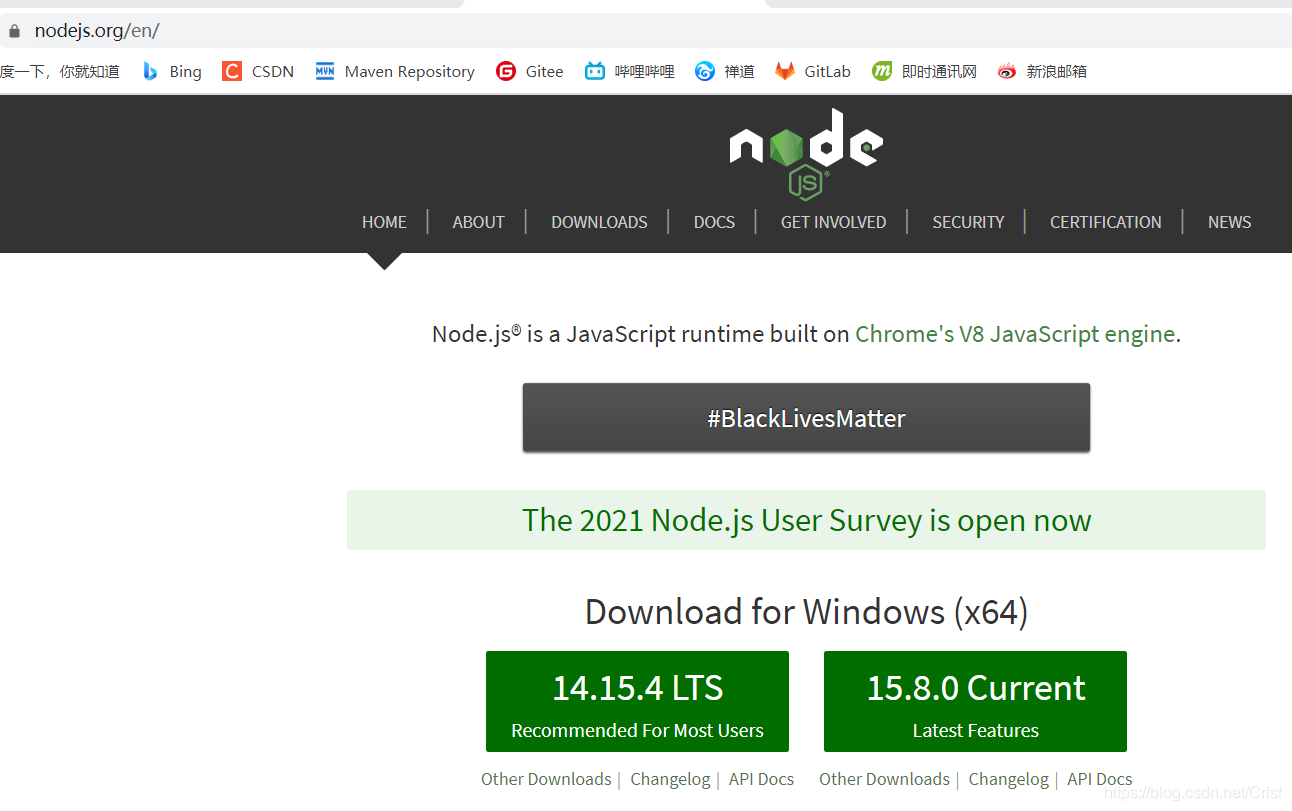The image size is (1292, 811).
Task: Open the ABOUT nav item
Action: (478, 222)
